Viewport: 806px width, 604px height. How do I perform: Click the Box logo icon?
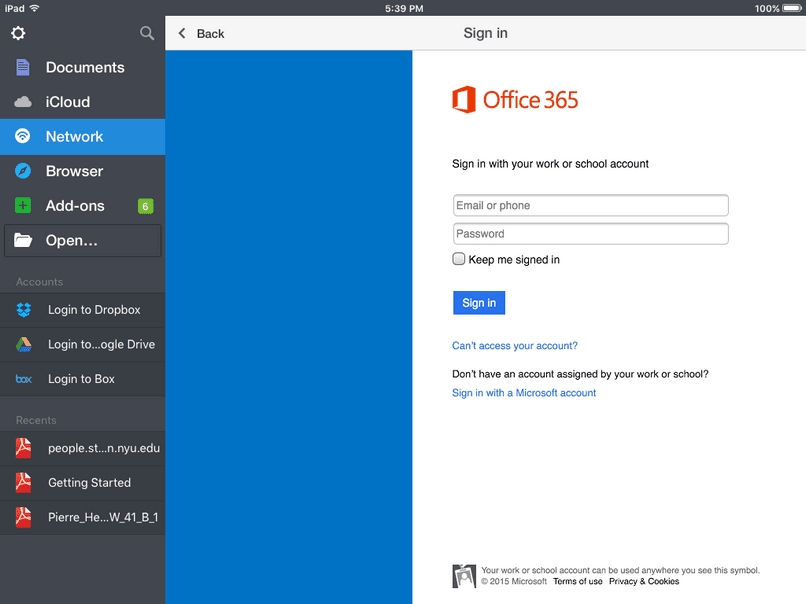click(24, 379)
